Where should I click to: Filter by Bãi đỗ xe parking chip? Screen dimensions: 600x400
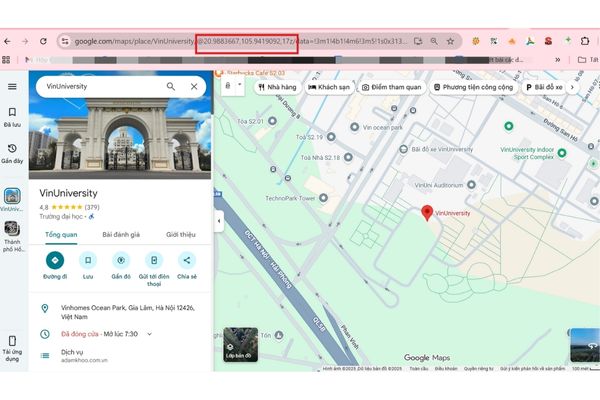(x=544, y=87)
